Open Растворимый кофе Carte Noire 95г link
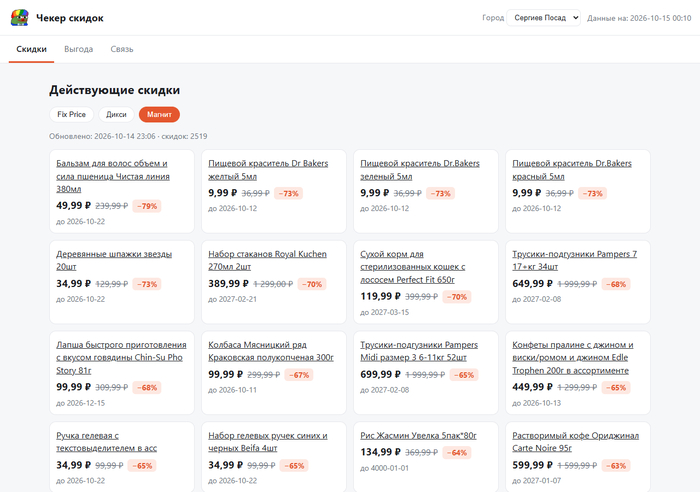Image resolution: width=700 pixels, height=492 pixels. (x=575, y=442)
